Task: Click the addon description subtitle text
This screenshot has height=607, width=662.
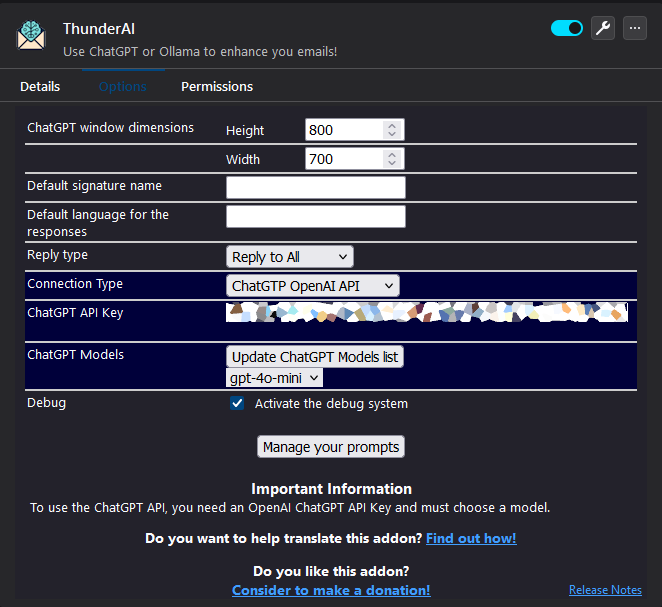Action: pyautogui.click(x=200, y=51)
